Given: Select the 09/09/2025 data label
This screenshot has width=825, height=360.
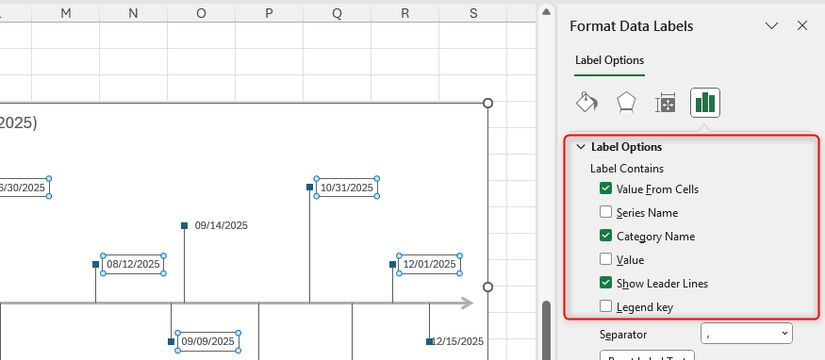Looking at the screenshot, I should pos(208,342).
